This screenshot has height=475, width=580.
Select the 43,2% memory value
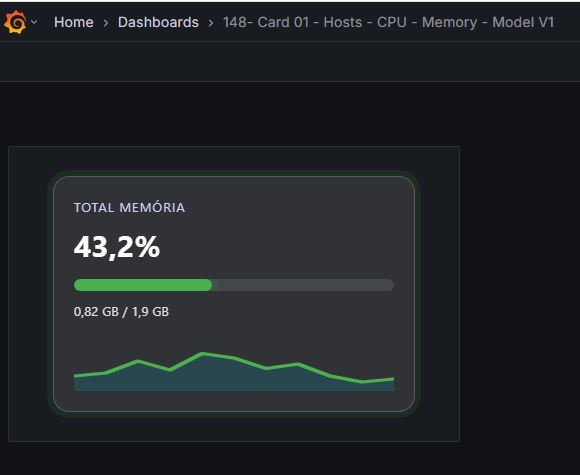(x=117, y=247)
